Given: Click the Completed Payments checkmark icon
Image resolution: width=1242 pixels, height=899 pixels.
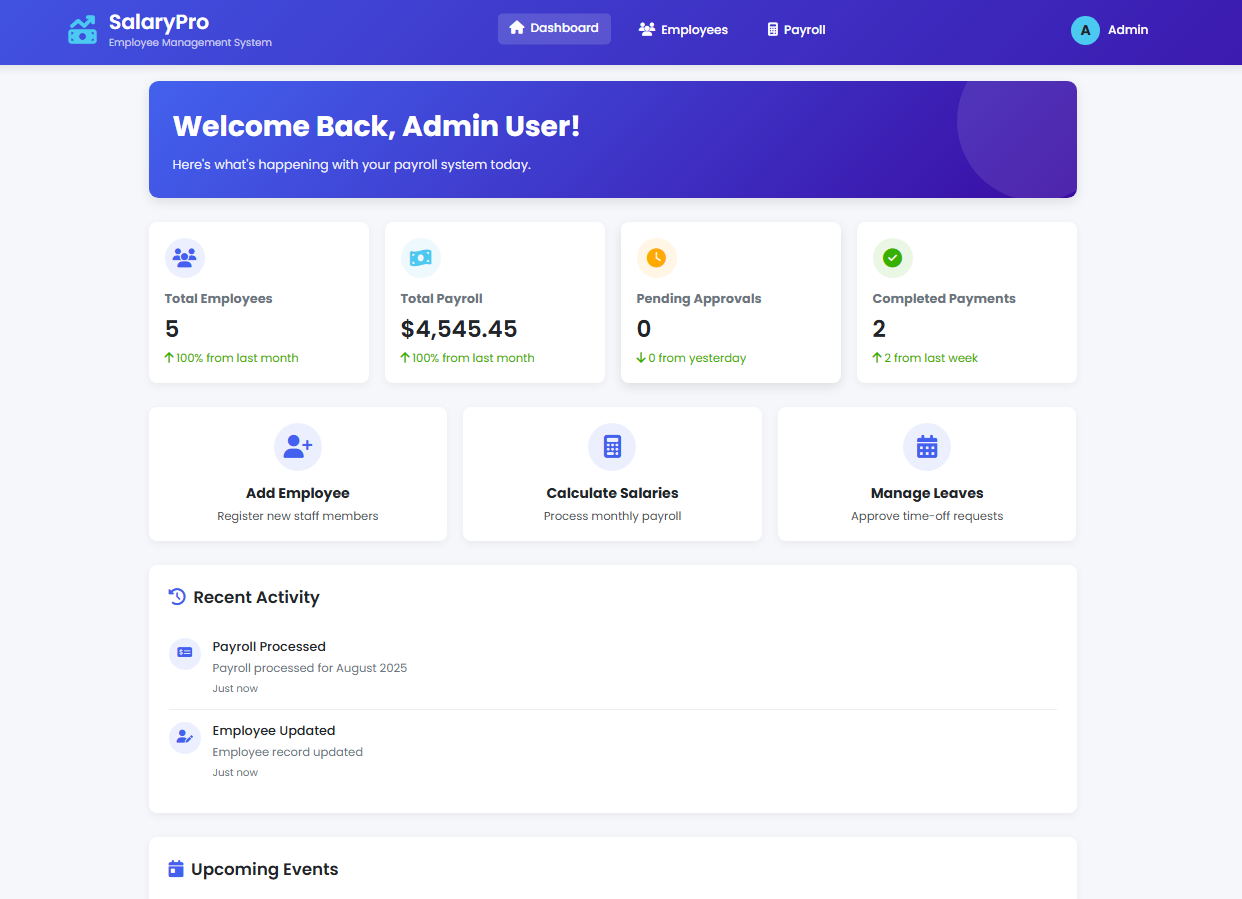Looking at the screenshot, I should click(892, 258).
